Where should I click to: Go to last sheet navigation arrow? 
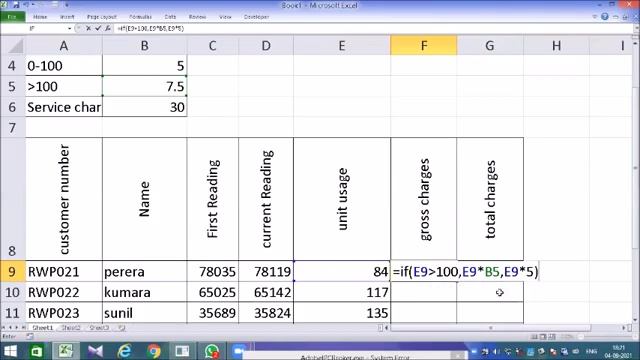(x=23, y=327)
